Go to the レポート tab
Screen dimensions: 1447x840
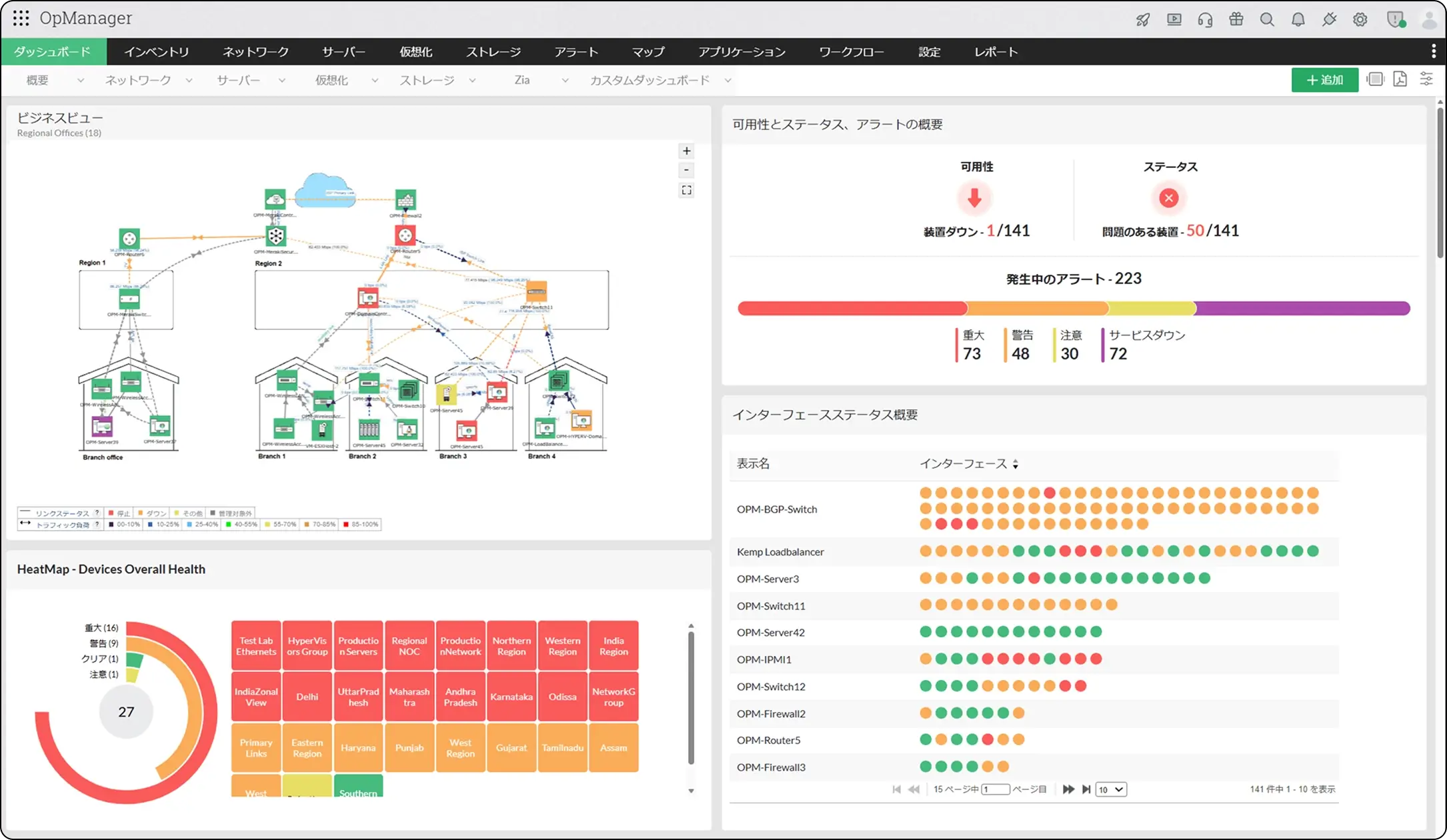996,51
